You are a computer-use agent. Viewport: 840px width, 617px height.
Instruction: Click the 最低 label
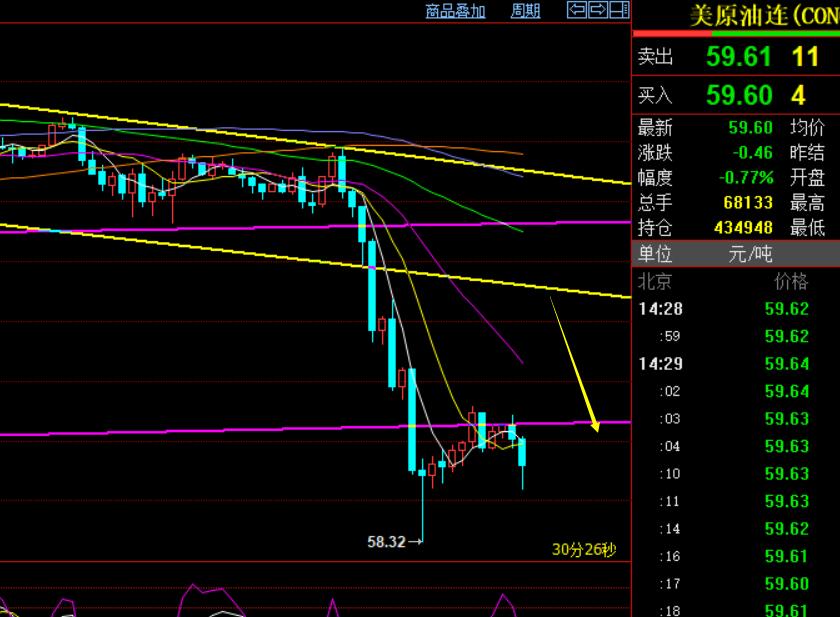click(x=807, y=228)
